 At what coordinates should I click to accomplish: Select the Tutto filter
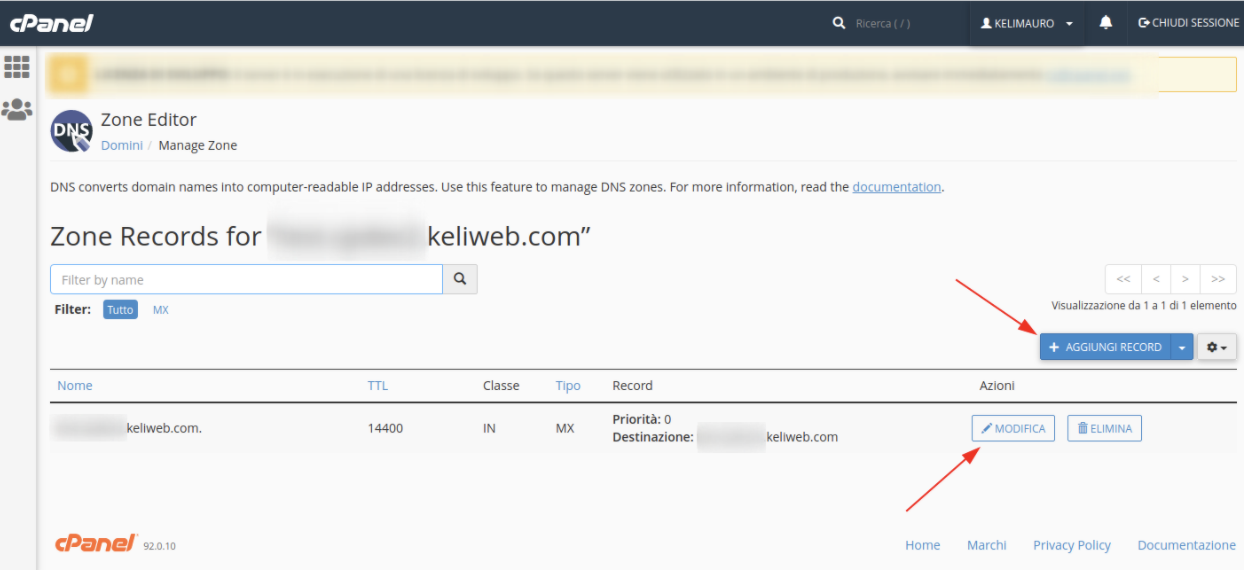tap(120, 310)
